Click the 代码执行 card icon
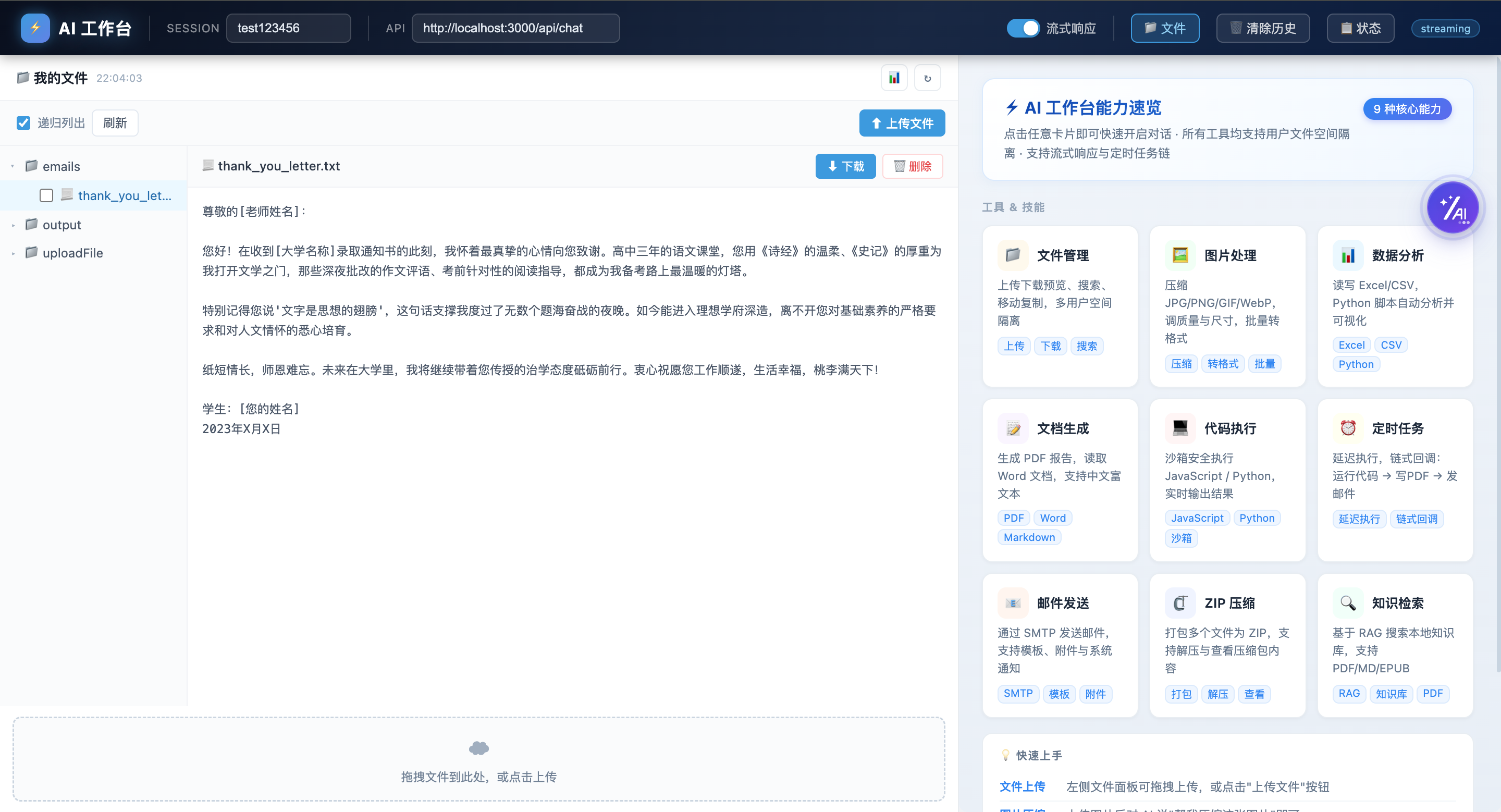Screen dimensions: 1501x812 point(1179,428)
